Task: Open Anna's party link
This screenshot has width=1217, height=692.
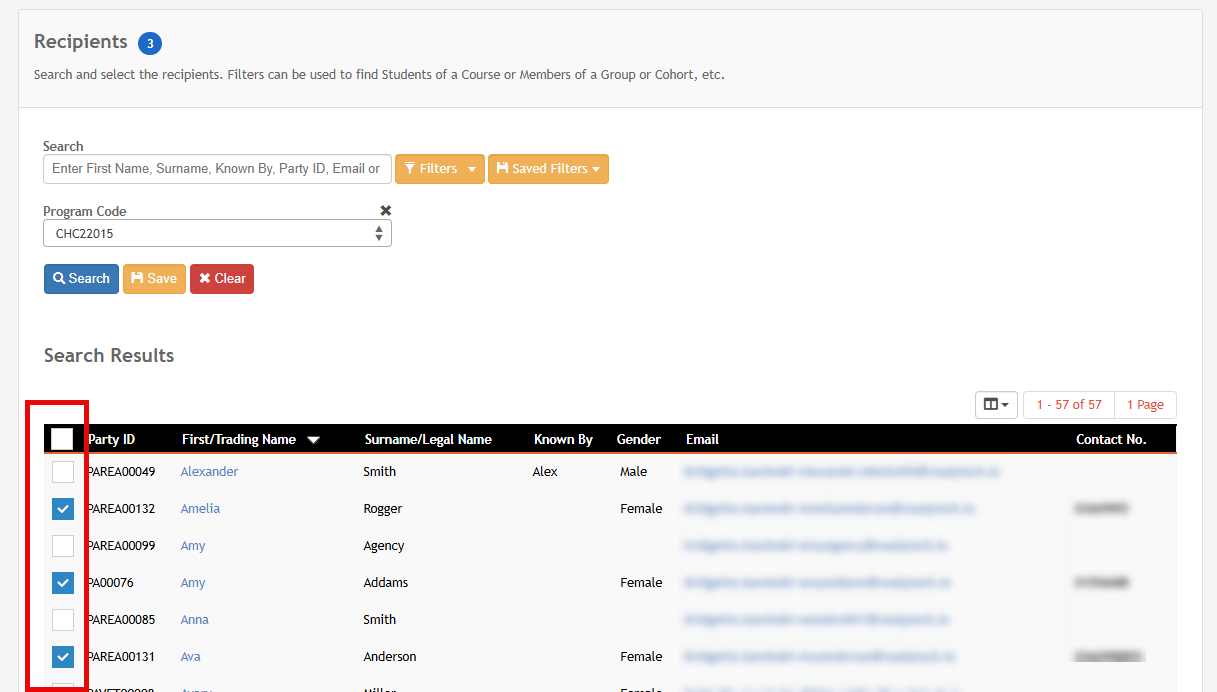Action: point(194,620)
